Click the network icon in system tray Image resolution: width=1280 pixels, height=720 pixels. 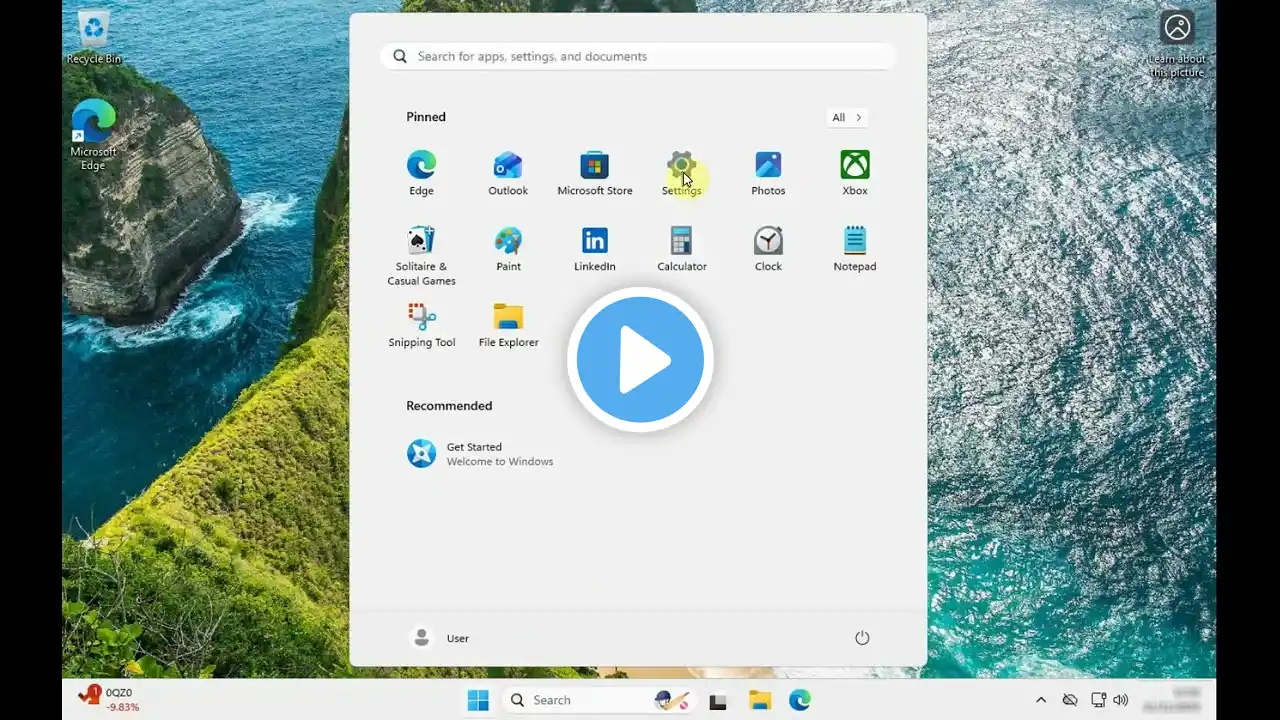pyautogui.click(x=1098, y=700)
